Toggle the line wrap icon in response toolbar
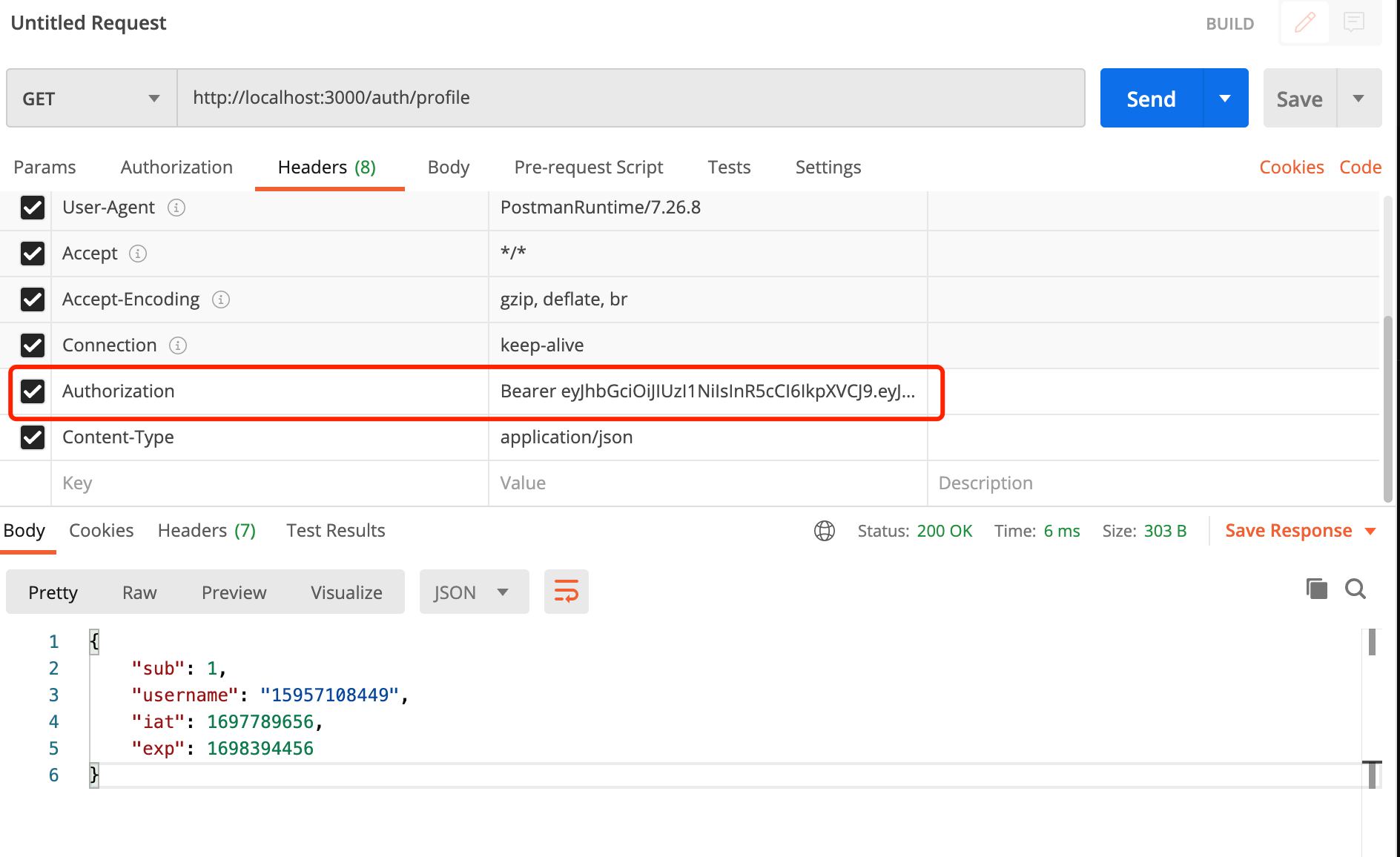The height and width of the screenshot is (857, 1400). (x=567, y=592)
